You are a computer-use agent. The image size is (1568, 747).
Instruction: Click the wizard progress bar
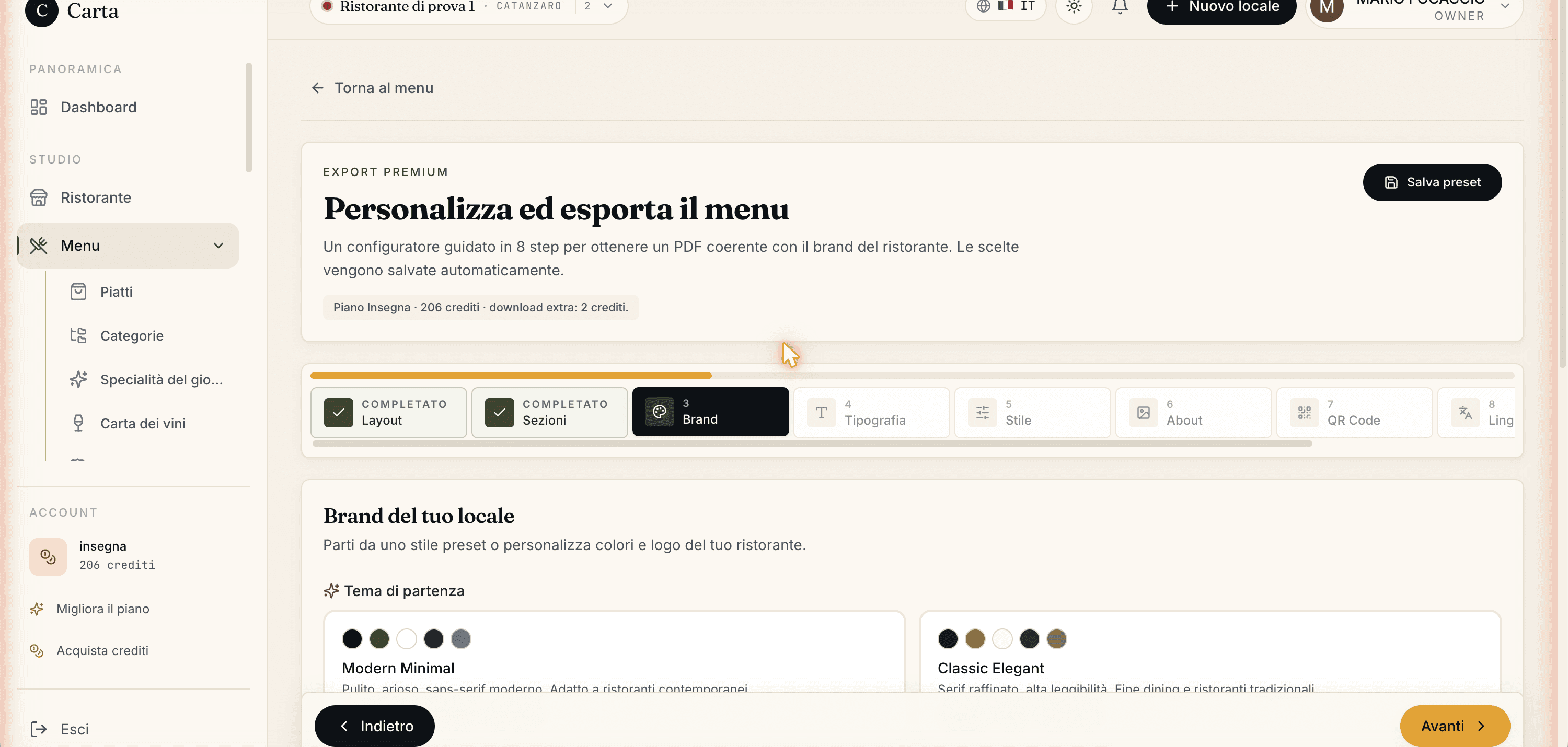[x=913, y=376]
